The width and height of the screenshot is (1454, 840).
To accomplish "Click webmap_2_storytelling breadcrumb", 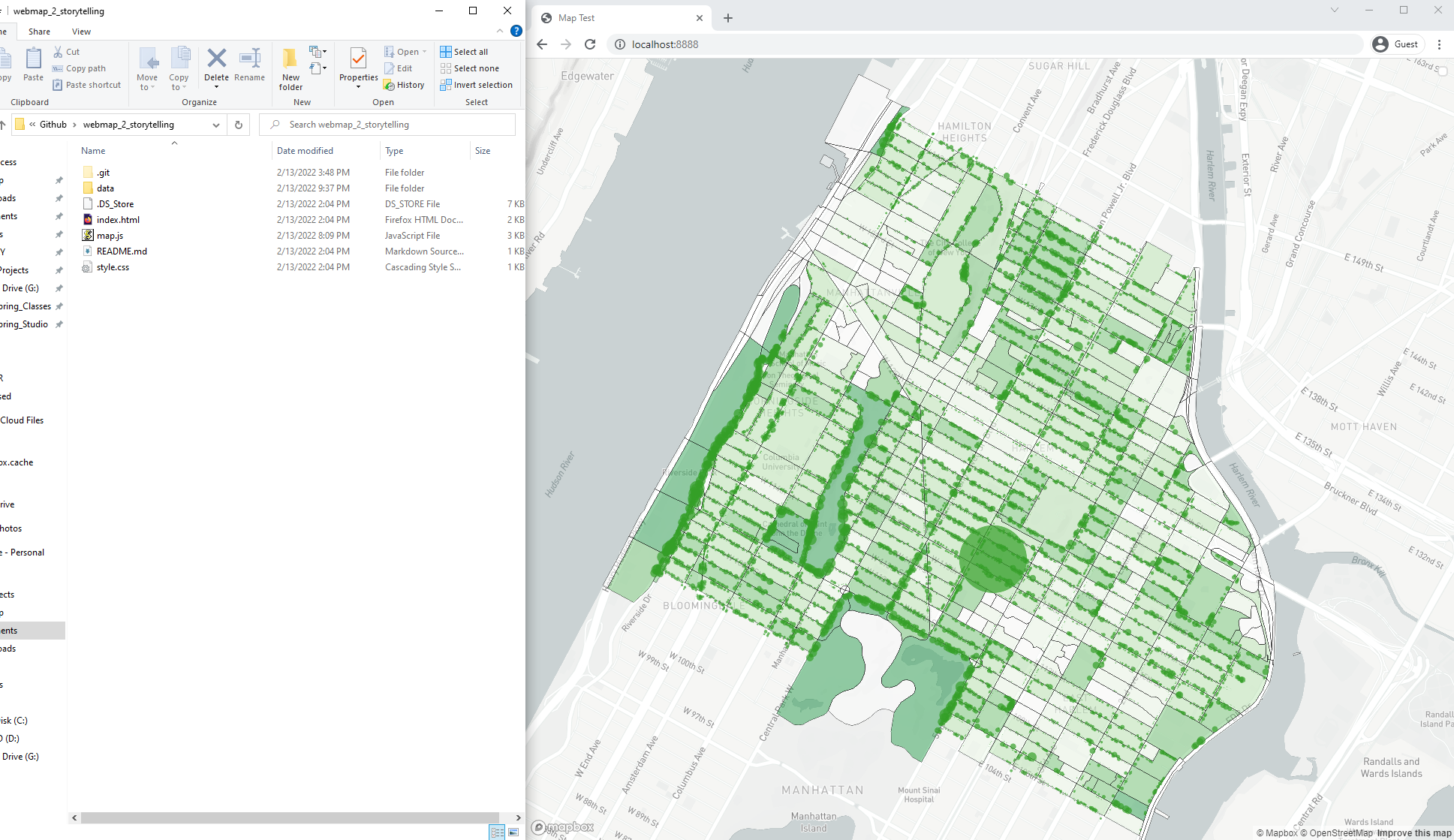I will (x=128, y=125).
